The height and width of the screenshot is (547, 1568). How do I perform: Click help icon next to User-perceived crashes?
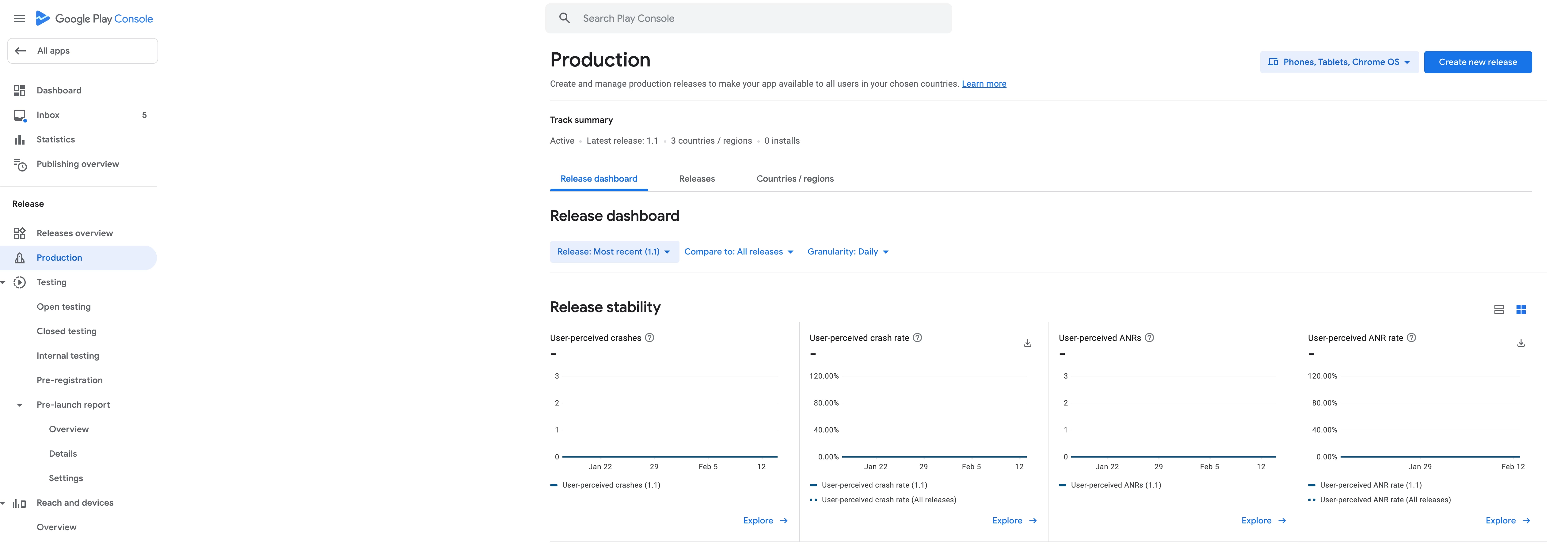(649, 338)
